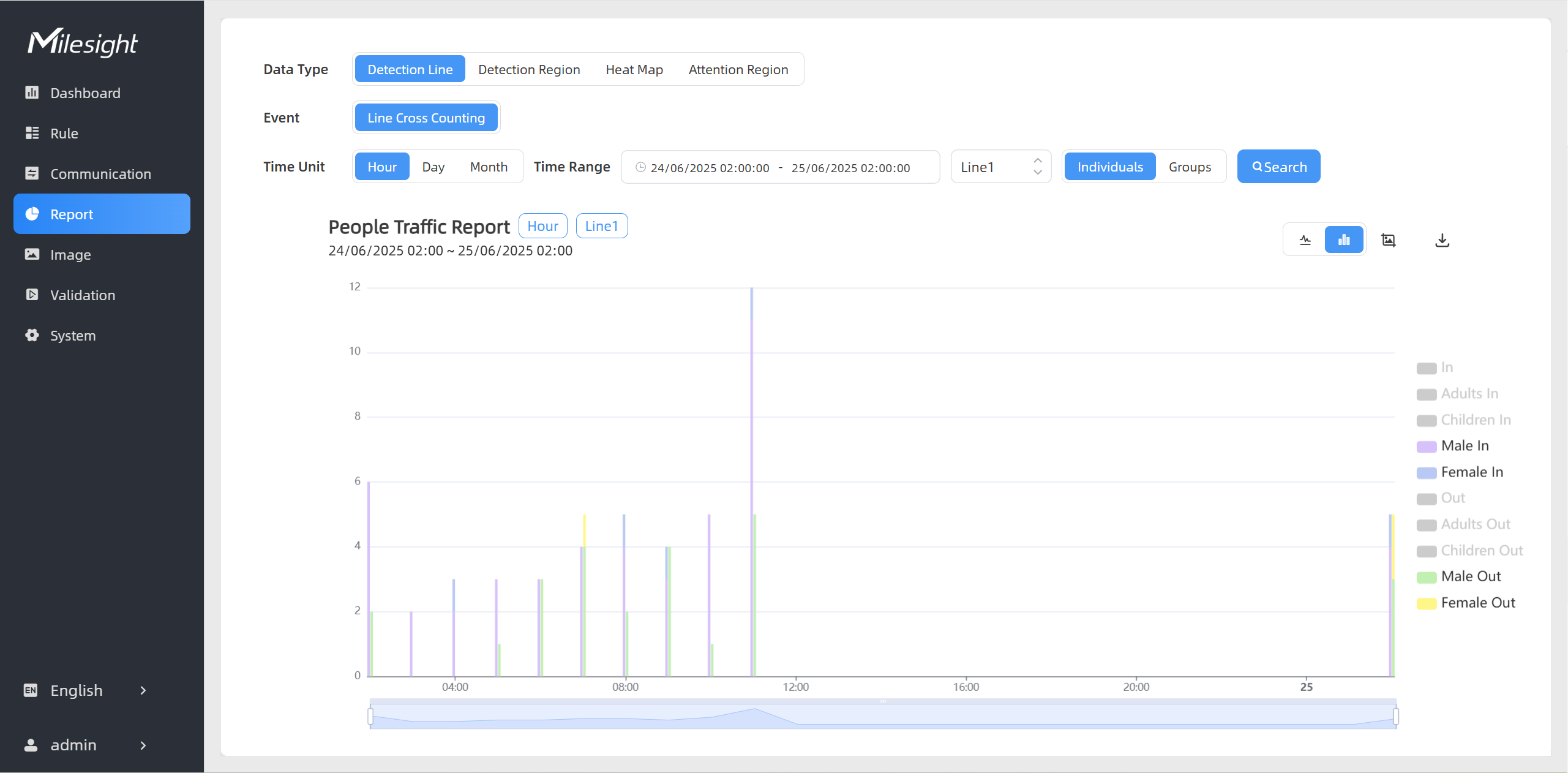This screenshot has height=773, width=1568.
Task: Toggle the Male In legend series
Action: (x=1463, y=446)
